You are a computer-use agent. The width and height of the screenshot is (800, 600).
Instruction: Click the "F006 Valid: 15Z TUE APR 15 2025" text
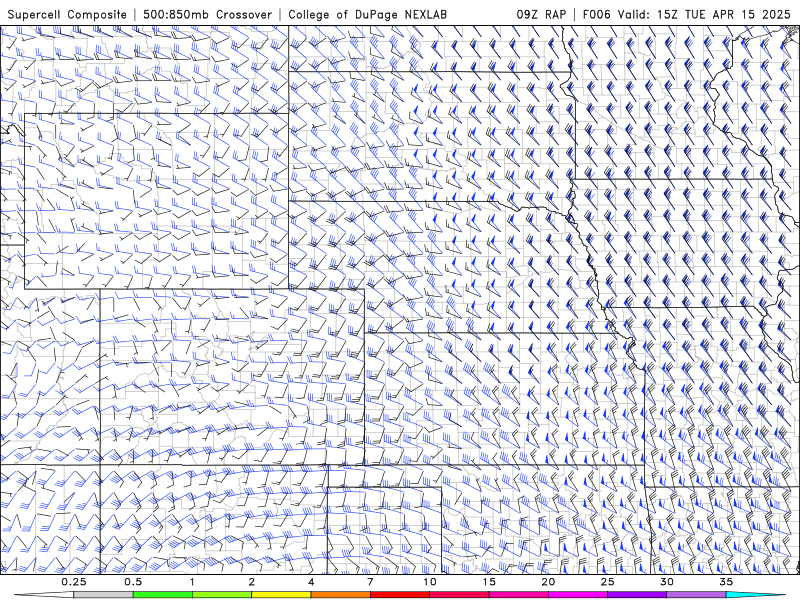click(x=687, y=14)
